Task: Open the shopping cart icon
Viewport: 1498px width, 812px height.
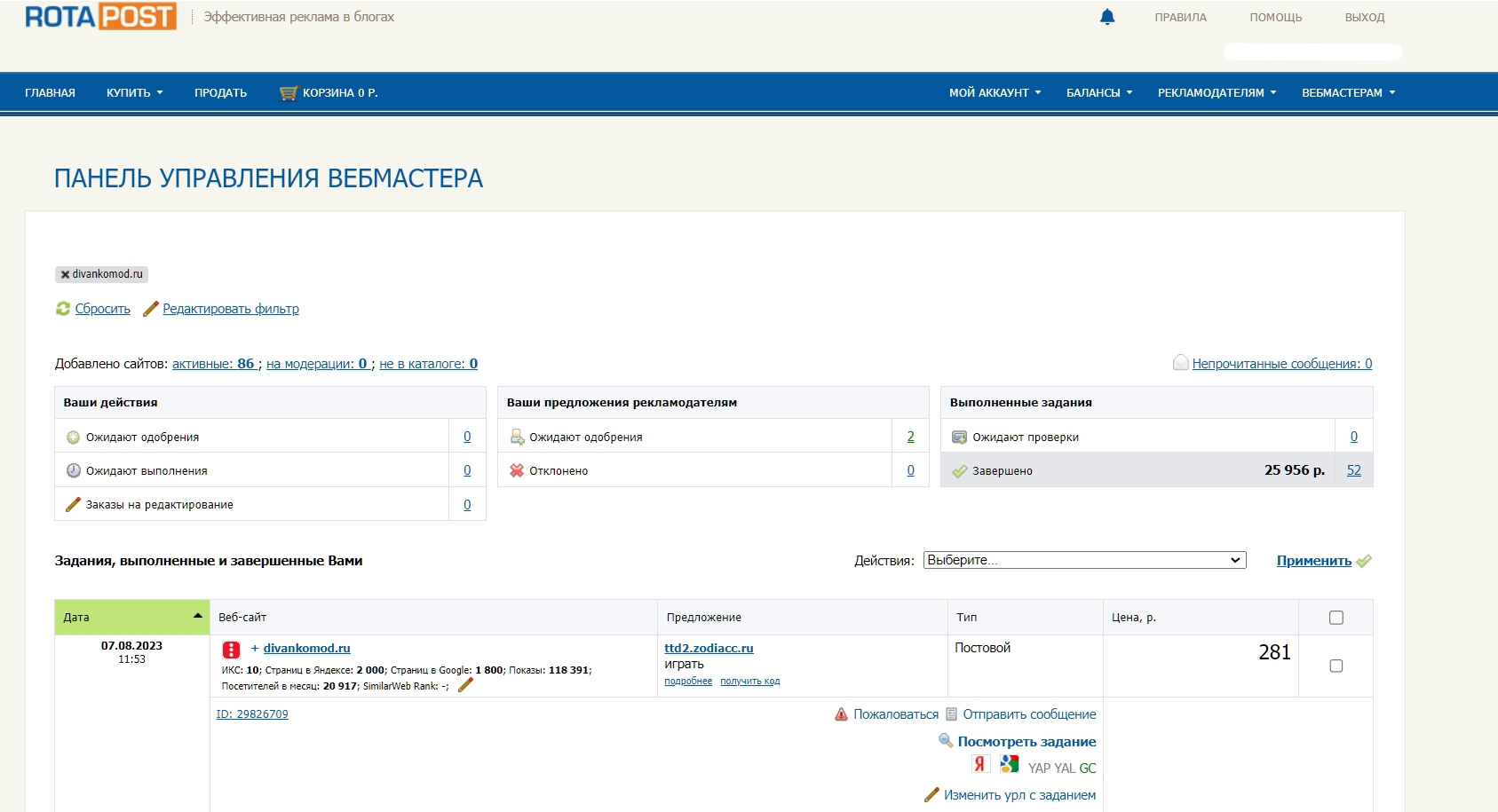Action: (288, 93)
